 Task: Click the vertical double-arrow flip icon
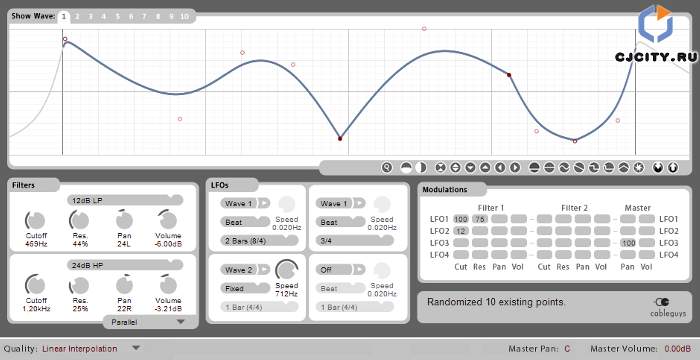[x=455, y=167]
